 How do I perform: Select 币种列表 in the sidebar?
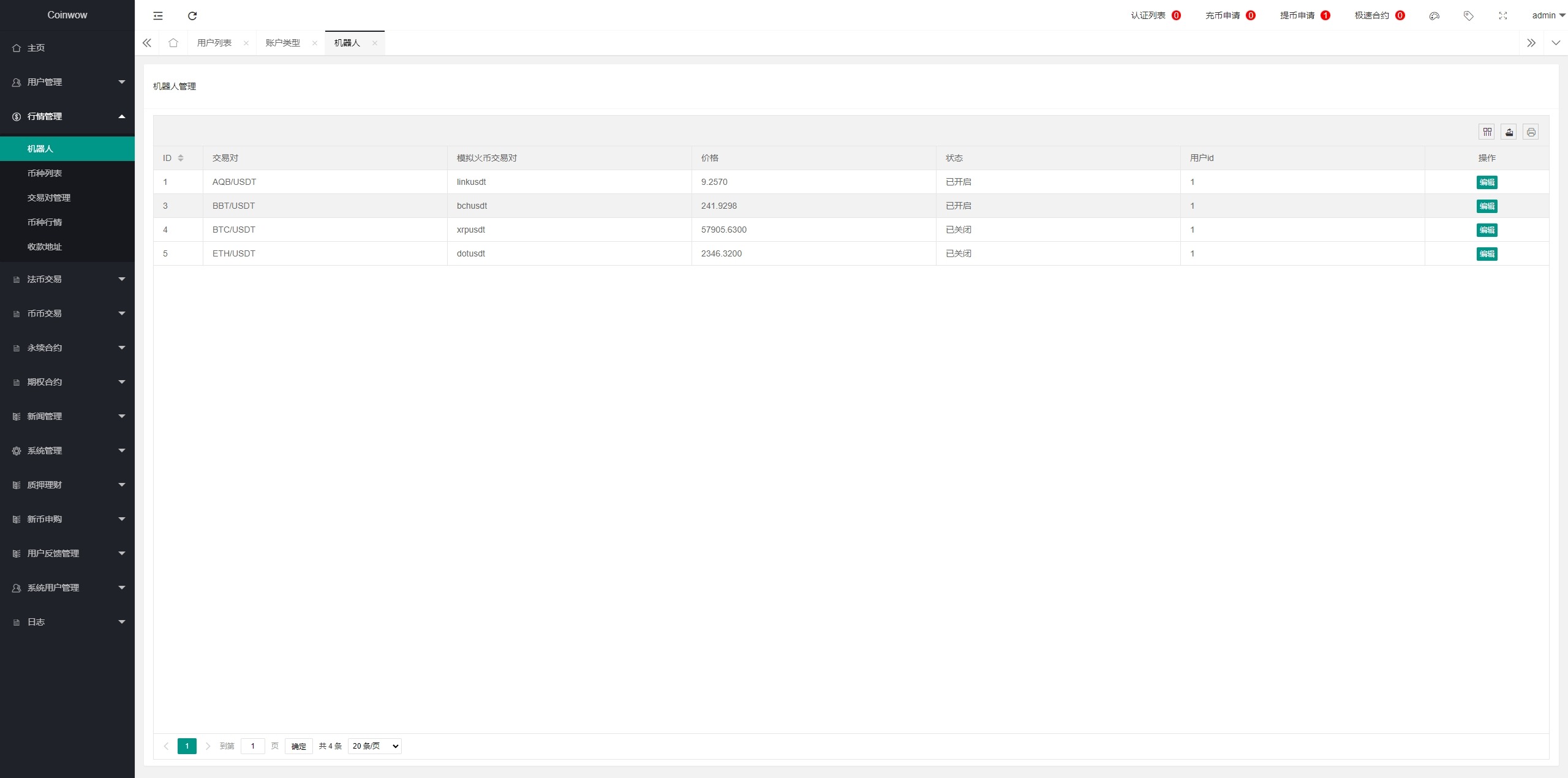click(45, 173)
